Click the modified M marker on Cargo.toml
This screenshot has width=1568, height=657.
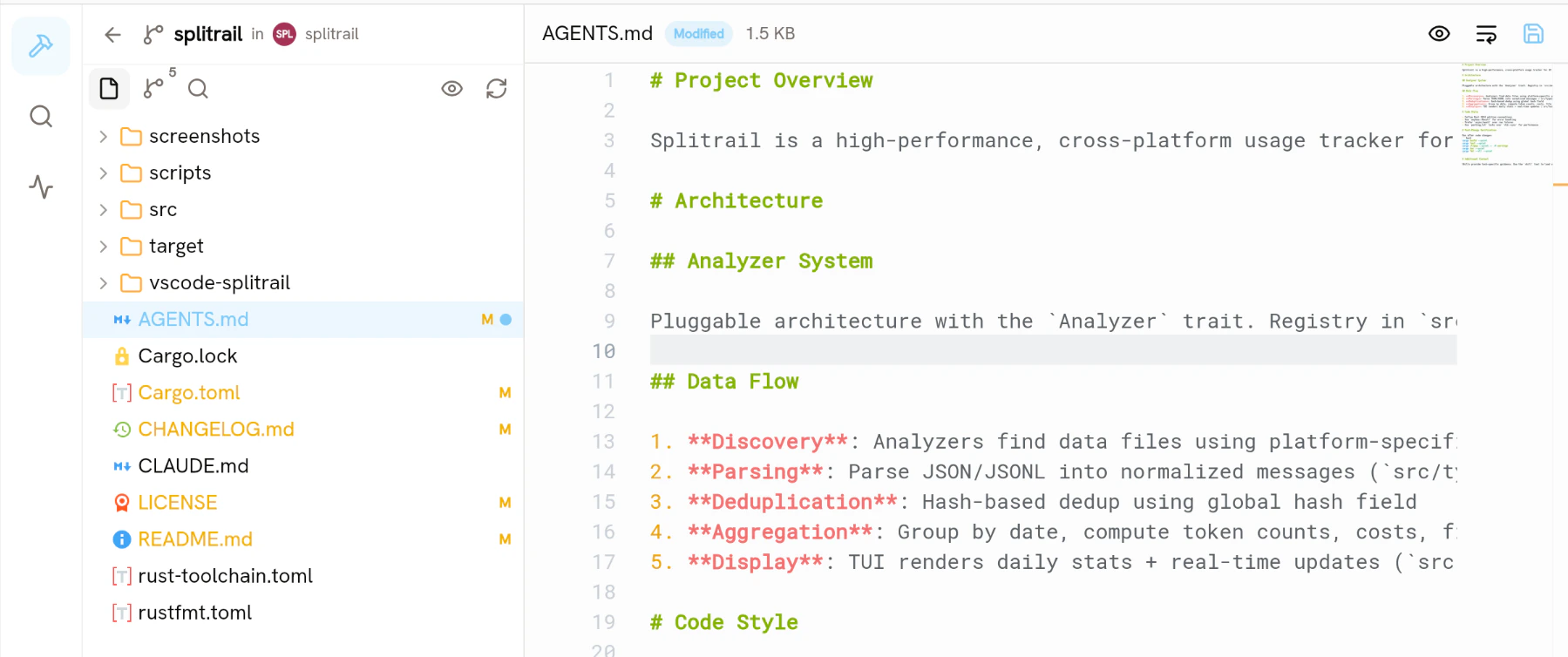coord(505,393)
